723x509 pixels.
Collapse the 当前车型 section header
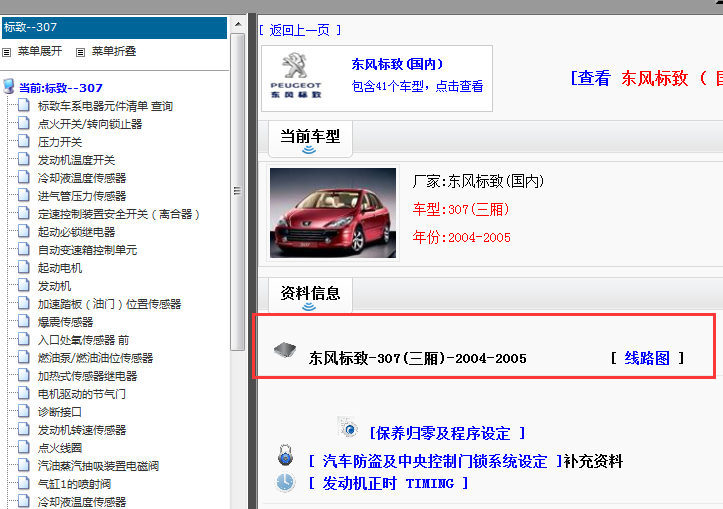pos(310,139)
